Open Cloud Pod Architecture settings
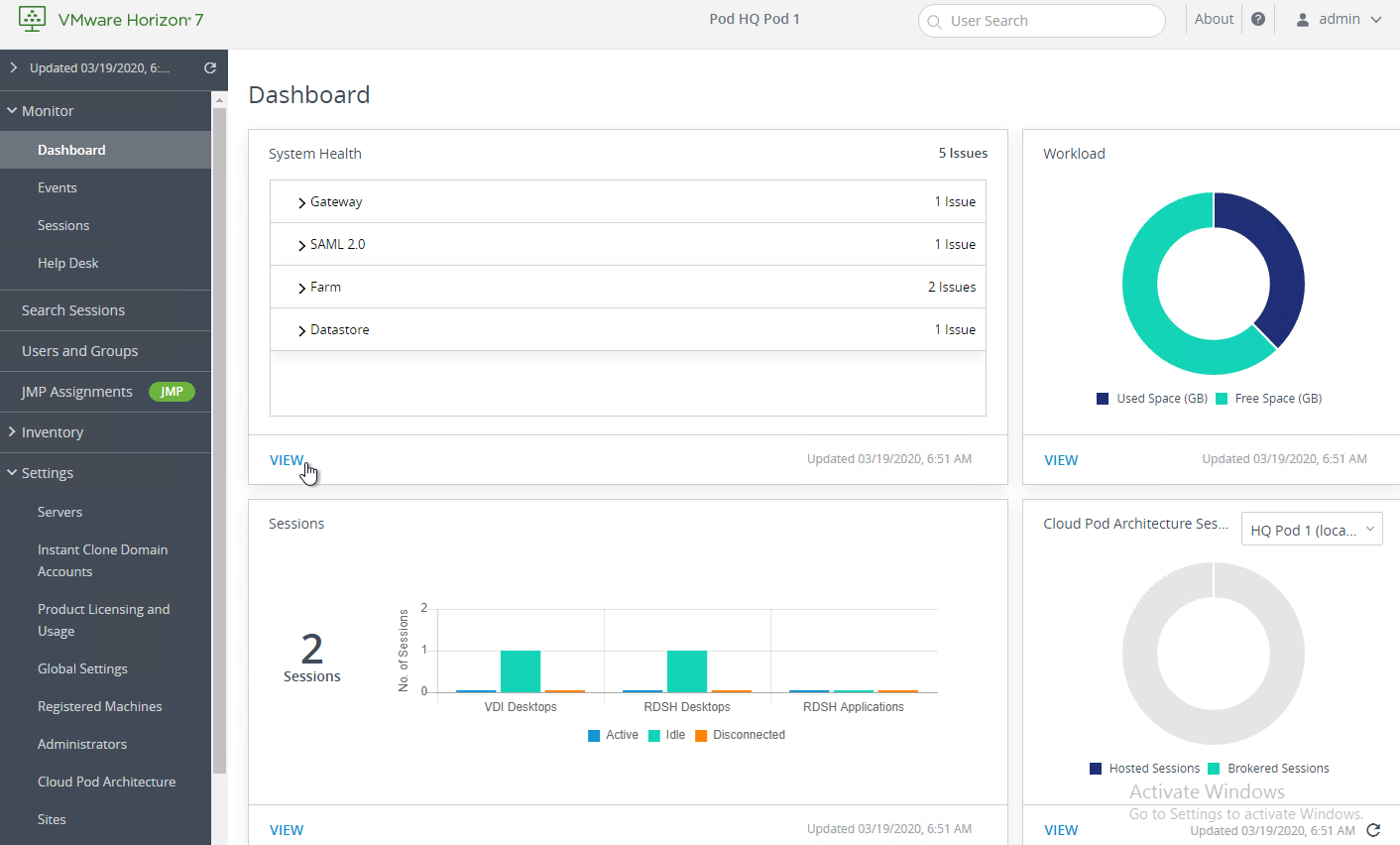The image size is (1400, 845). tap(105, 782)
